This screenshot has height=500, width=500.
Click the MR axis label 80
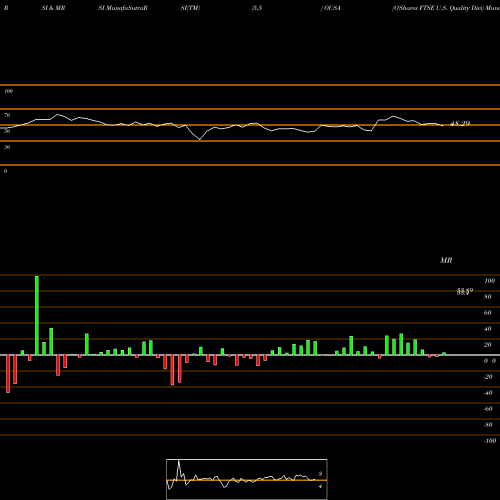click(x=488, y=297)
